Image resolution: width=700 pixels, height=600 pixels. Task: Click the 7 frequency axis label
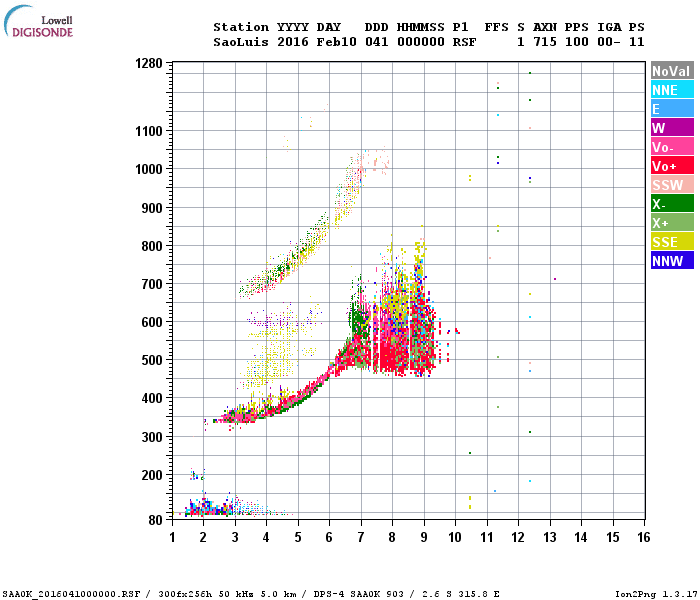tap(361, 537)
